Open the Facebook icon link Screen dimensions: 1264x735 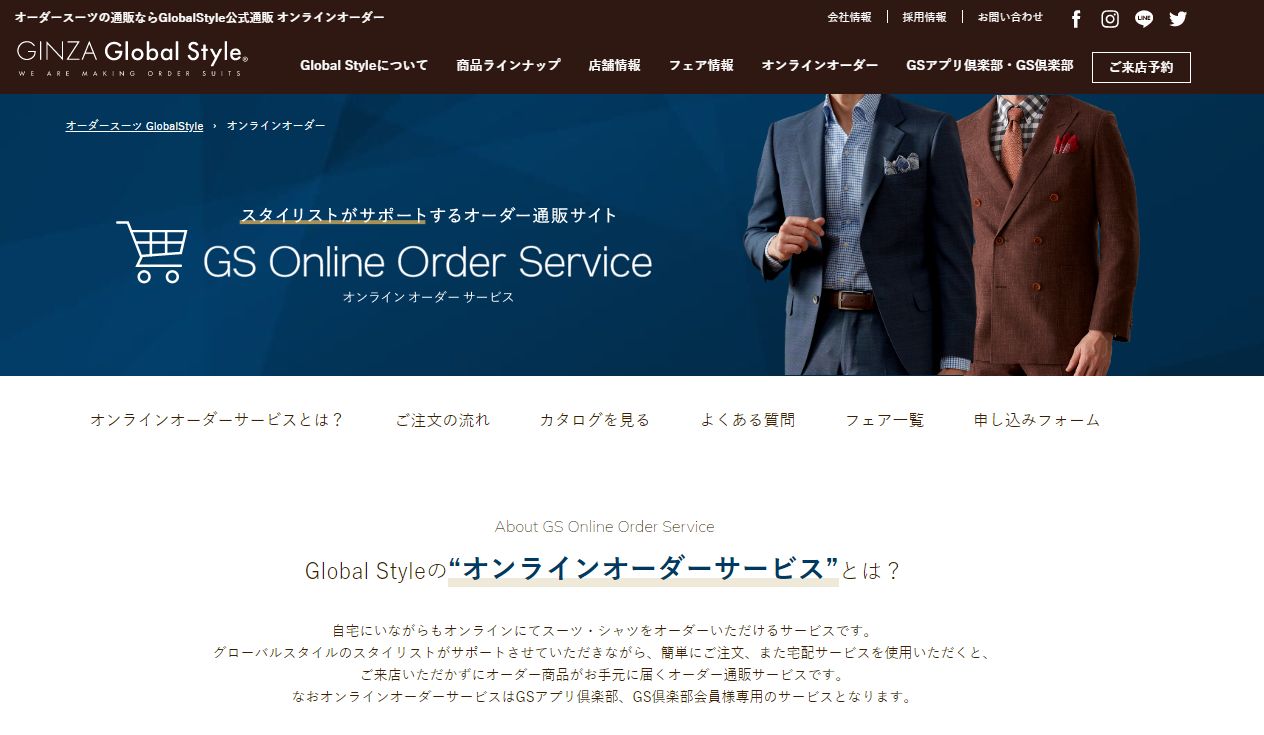click(x=1076, y=19)
